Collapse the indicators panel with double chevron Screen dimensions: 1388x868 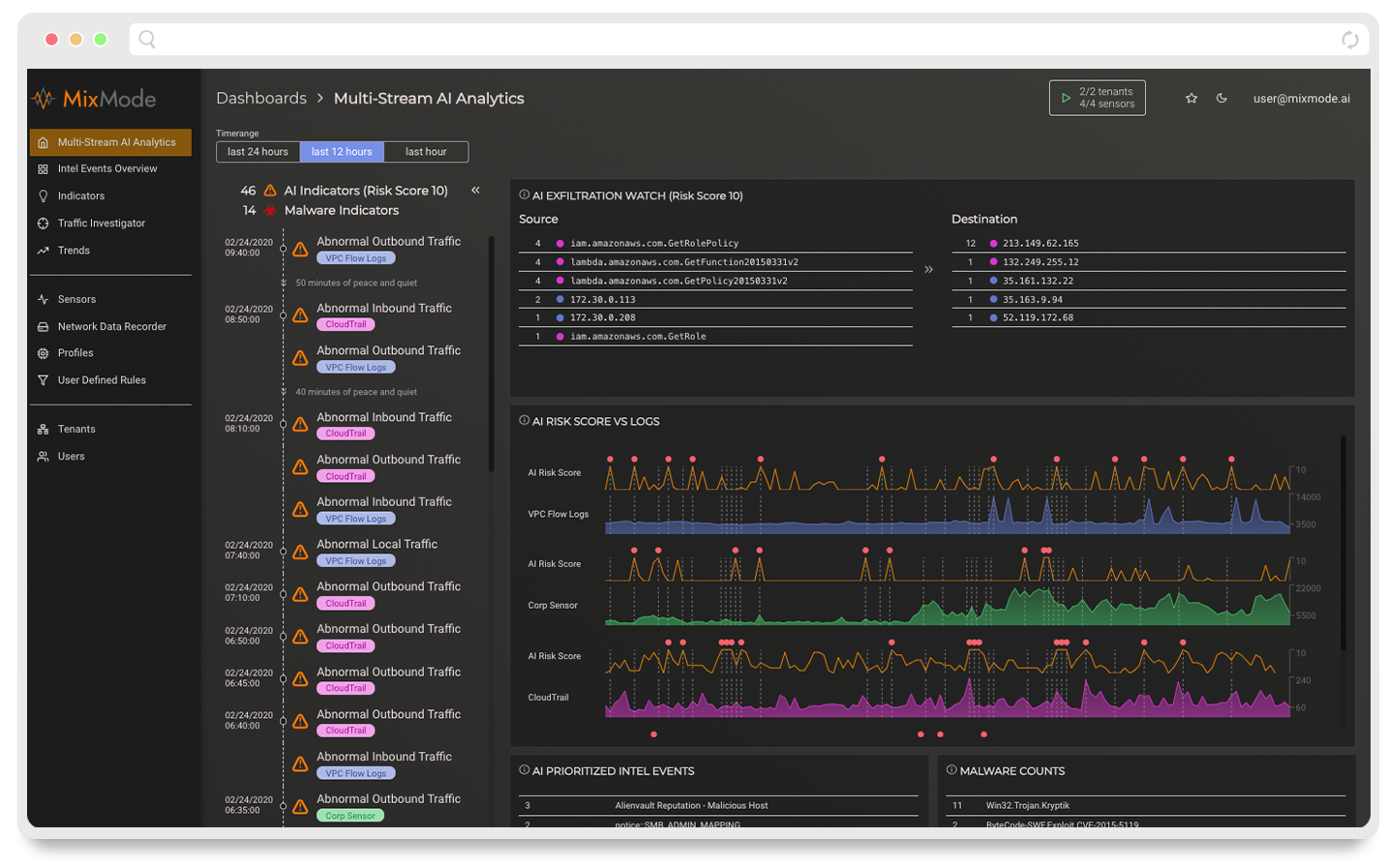point(475,190)
